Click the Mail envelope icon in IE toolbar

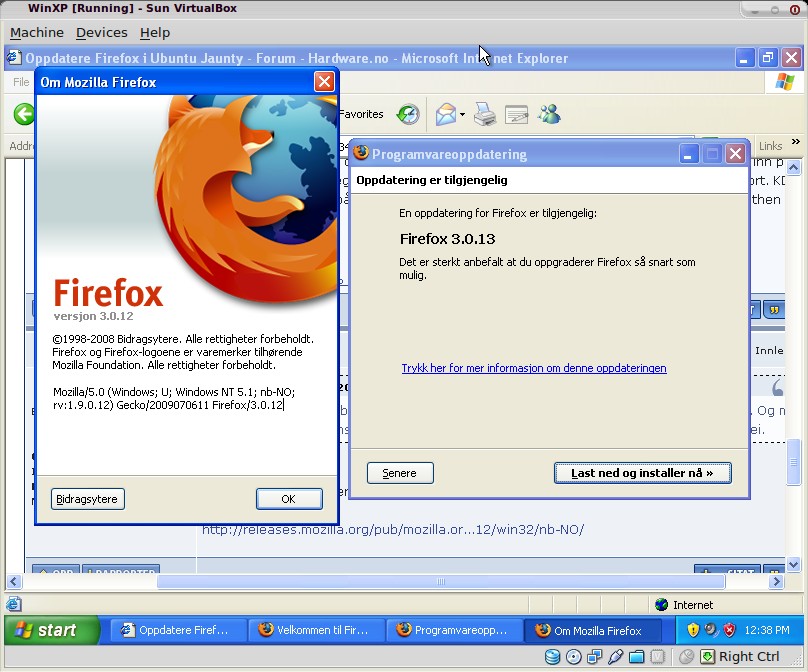click(x=445, y=114)
